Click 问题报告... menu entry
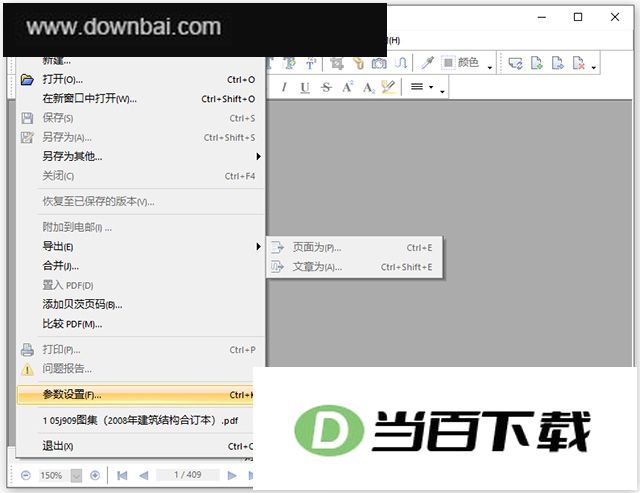The height and width of the screenshot is (493, 640). [x=141, y=369]
